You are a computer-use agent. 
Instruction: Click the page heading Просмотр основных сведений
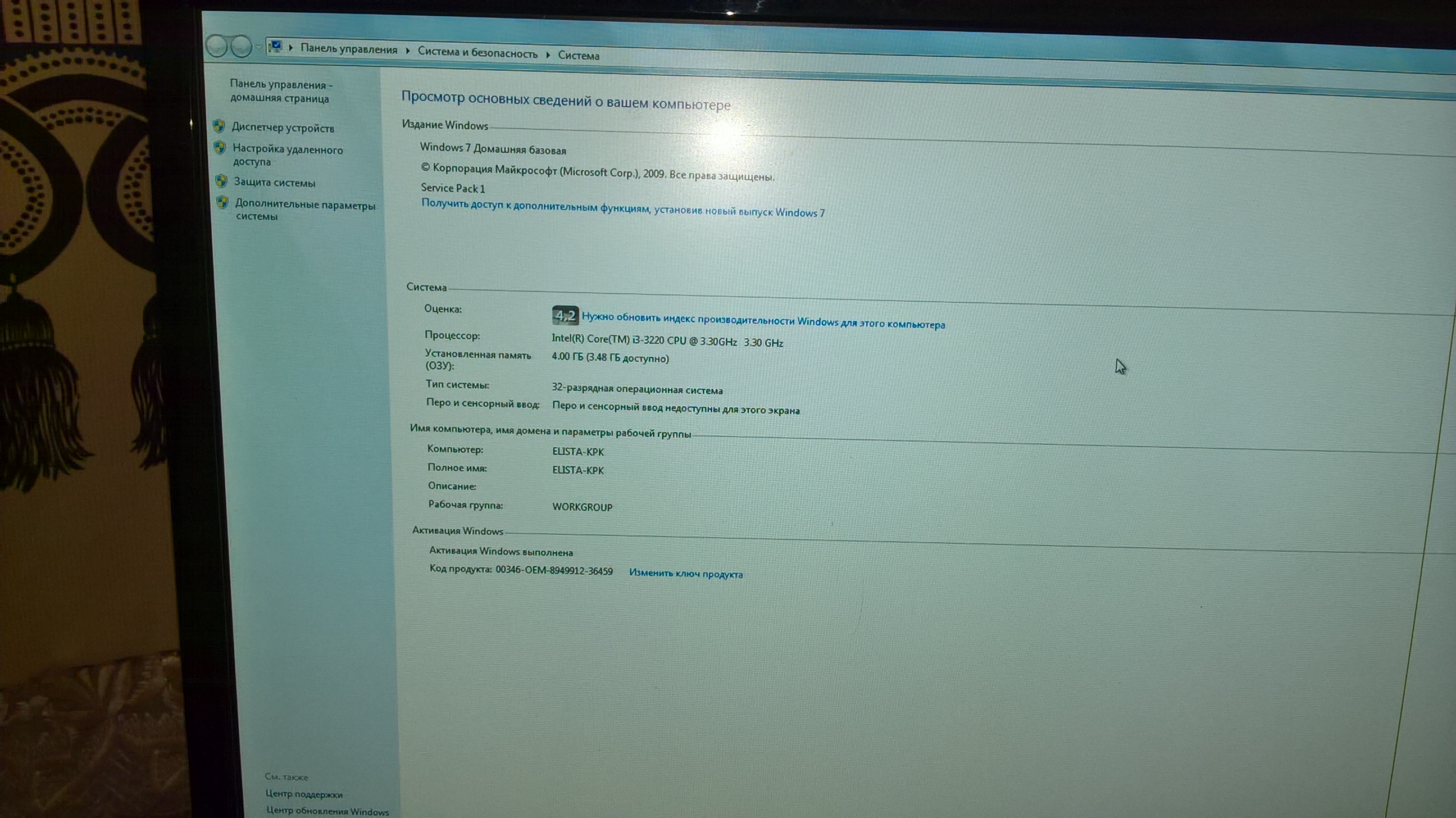(566, 101)
